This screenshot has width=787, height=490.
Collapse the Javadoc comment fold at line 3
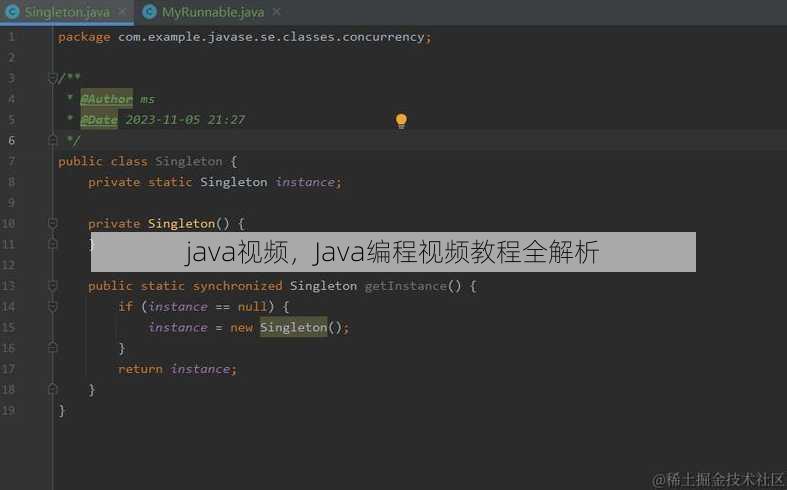[52, 78]
